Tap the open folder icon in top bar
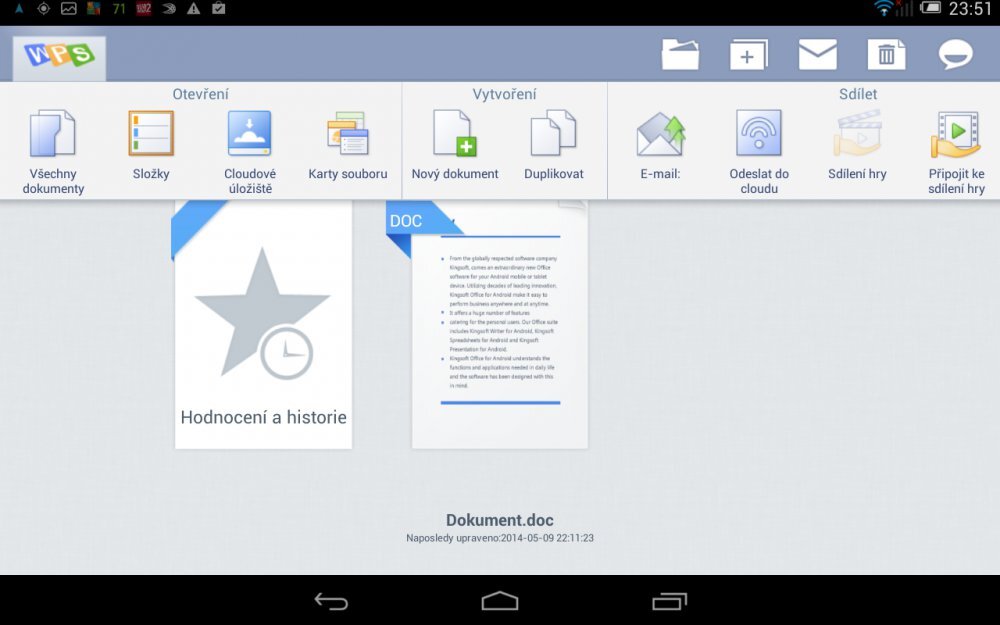 point(680,55)
